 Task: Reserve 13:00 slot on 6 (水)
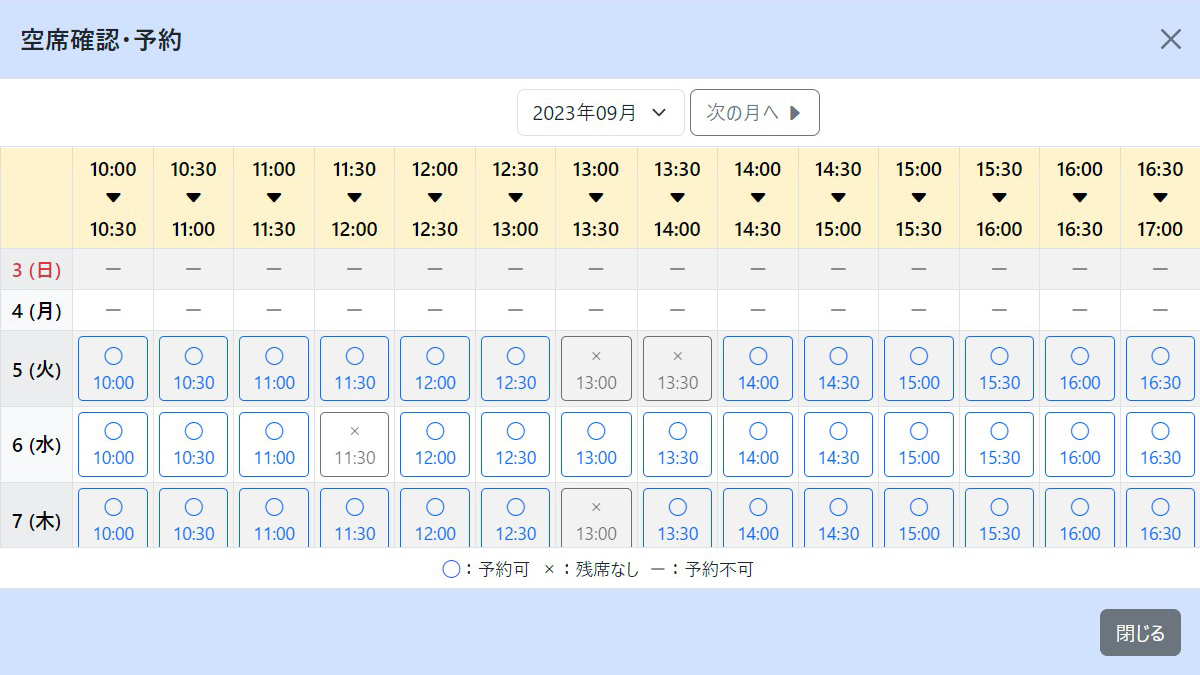point(596,445)
